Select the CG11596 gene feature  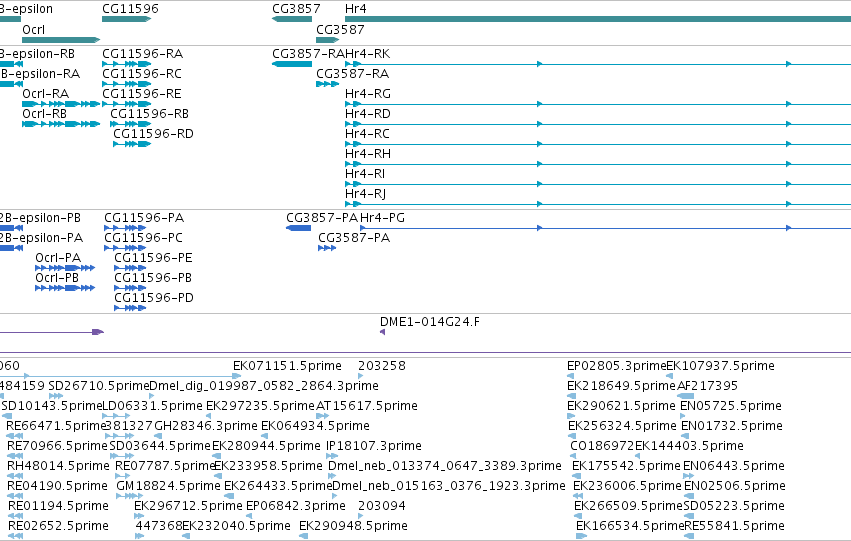point(126,19)
